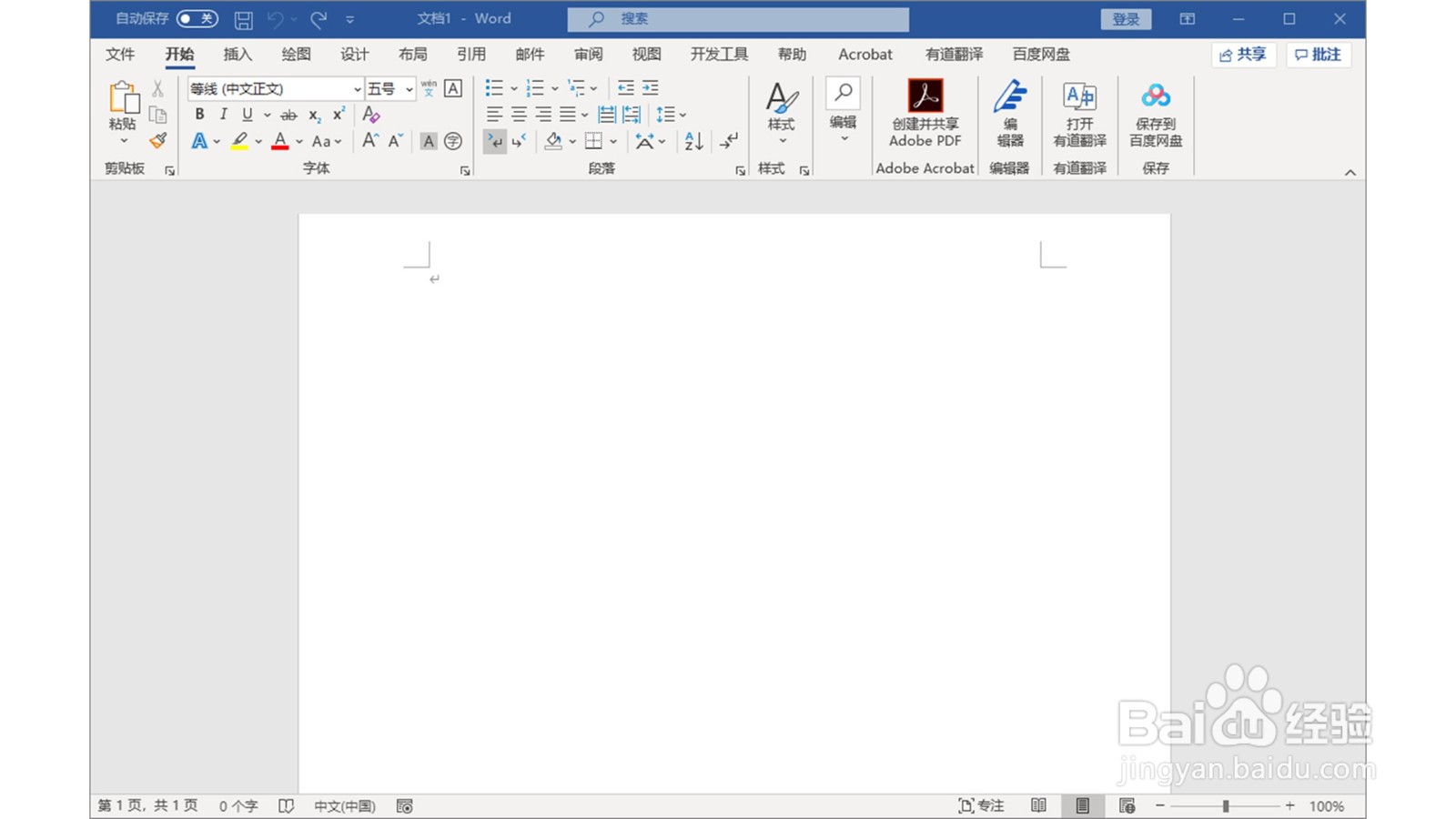Click the Sort A-Z icon
This screenshot has height=819, width=1456.
pyautogui.click(x=693, y=141)
